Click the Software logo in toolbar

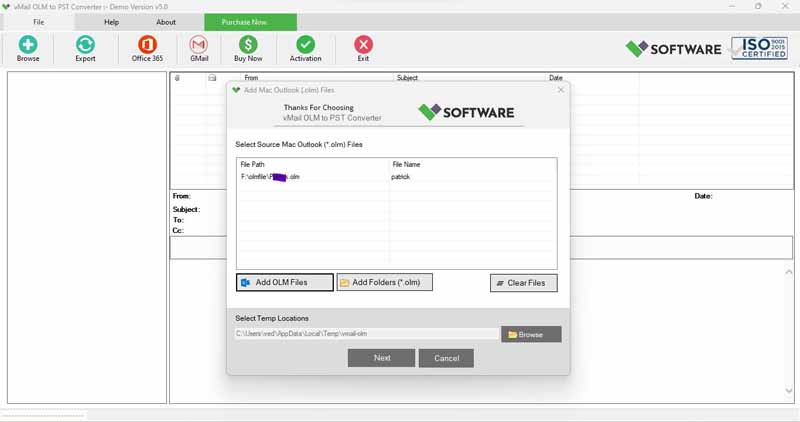click(x=673, y=49)
